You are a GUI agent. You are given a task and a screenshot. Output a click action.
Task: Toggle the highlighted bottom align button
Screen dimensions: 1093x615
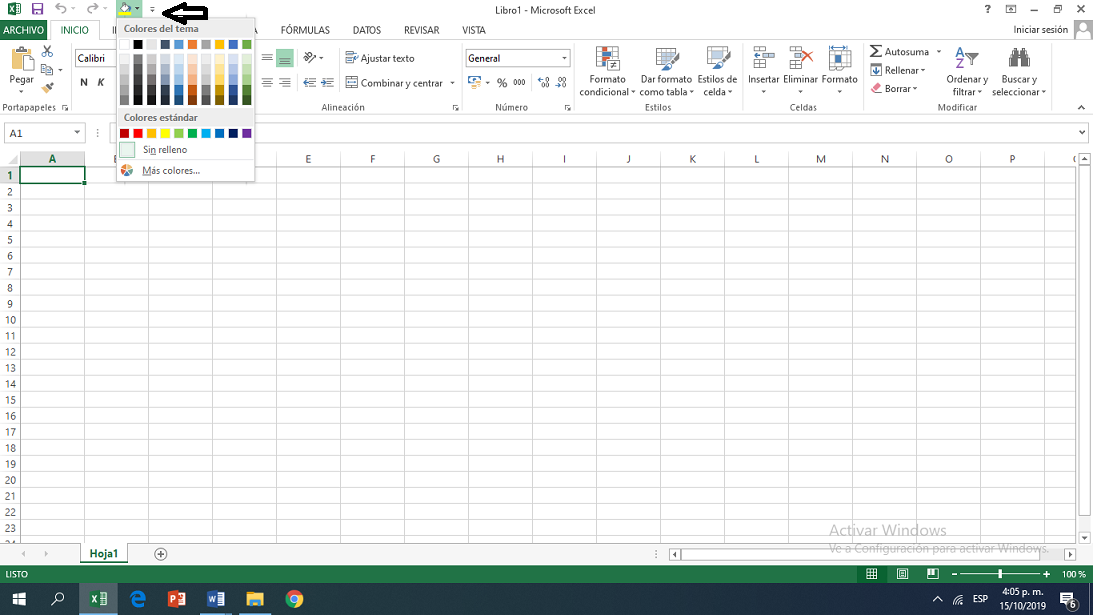pos(284,58)
